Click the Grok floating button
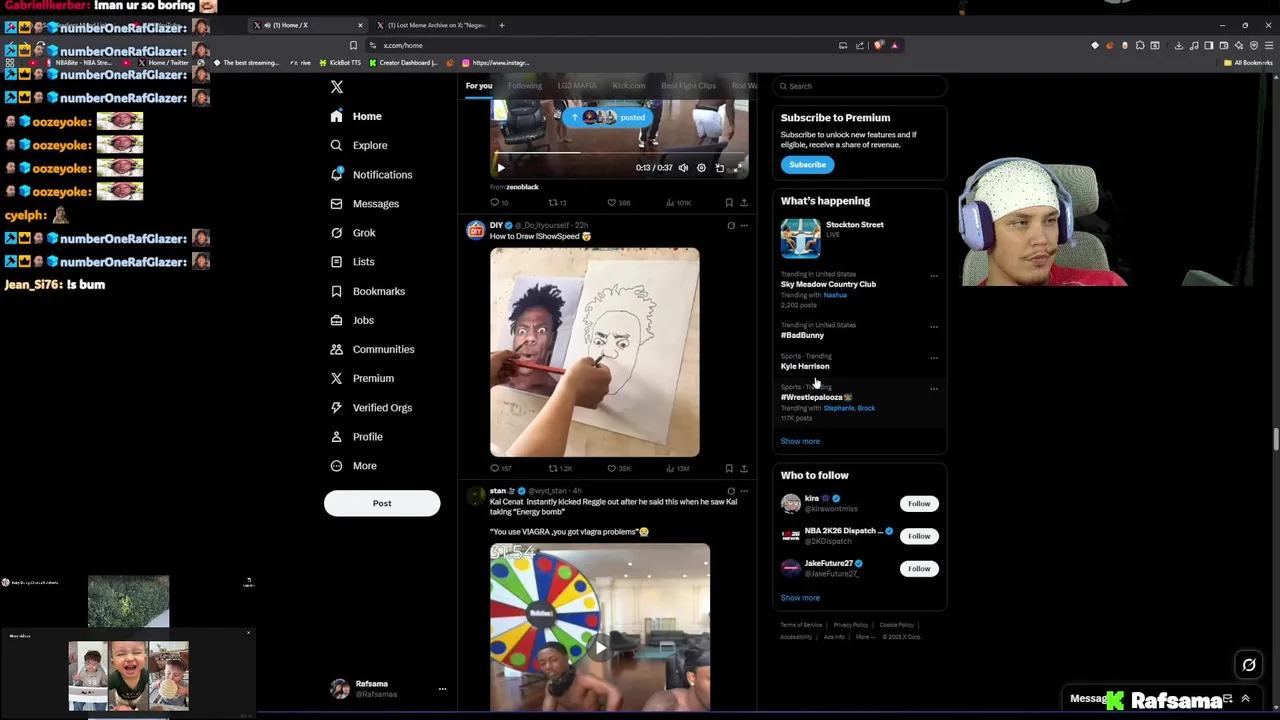Viewport: 1280px width, 720px height. tap(1249, 665)
